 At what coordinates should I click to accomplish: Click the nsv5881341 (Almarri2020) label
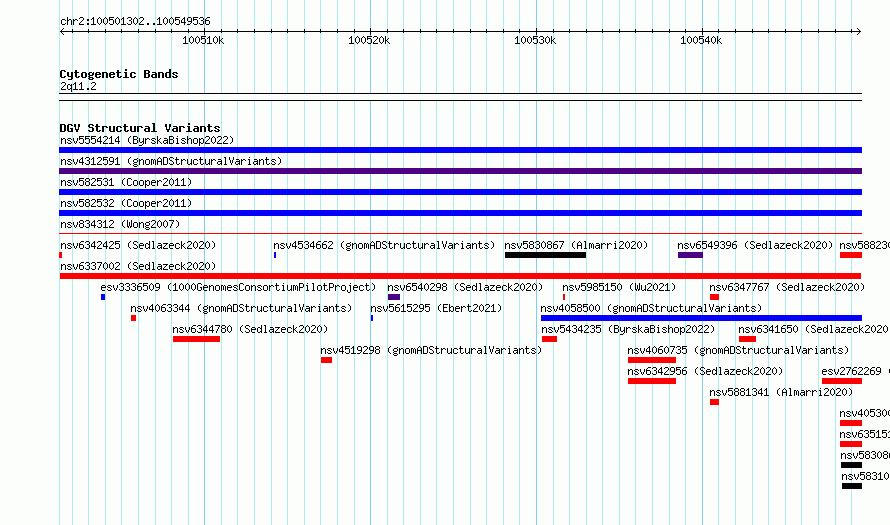click(x=781, y=392)
